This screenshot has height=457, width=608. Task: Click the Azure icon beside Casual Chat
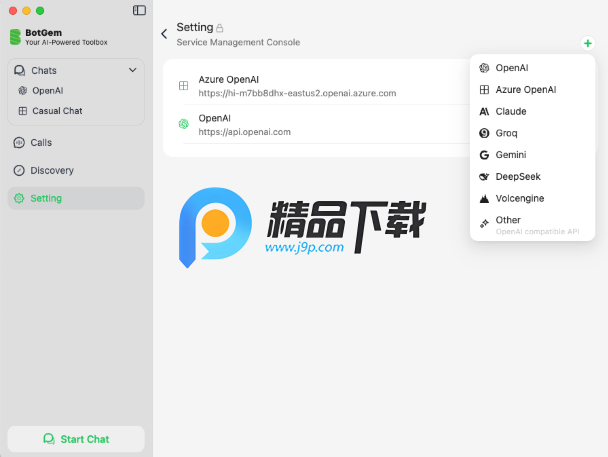pos(23,111)
